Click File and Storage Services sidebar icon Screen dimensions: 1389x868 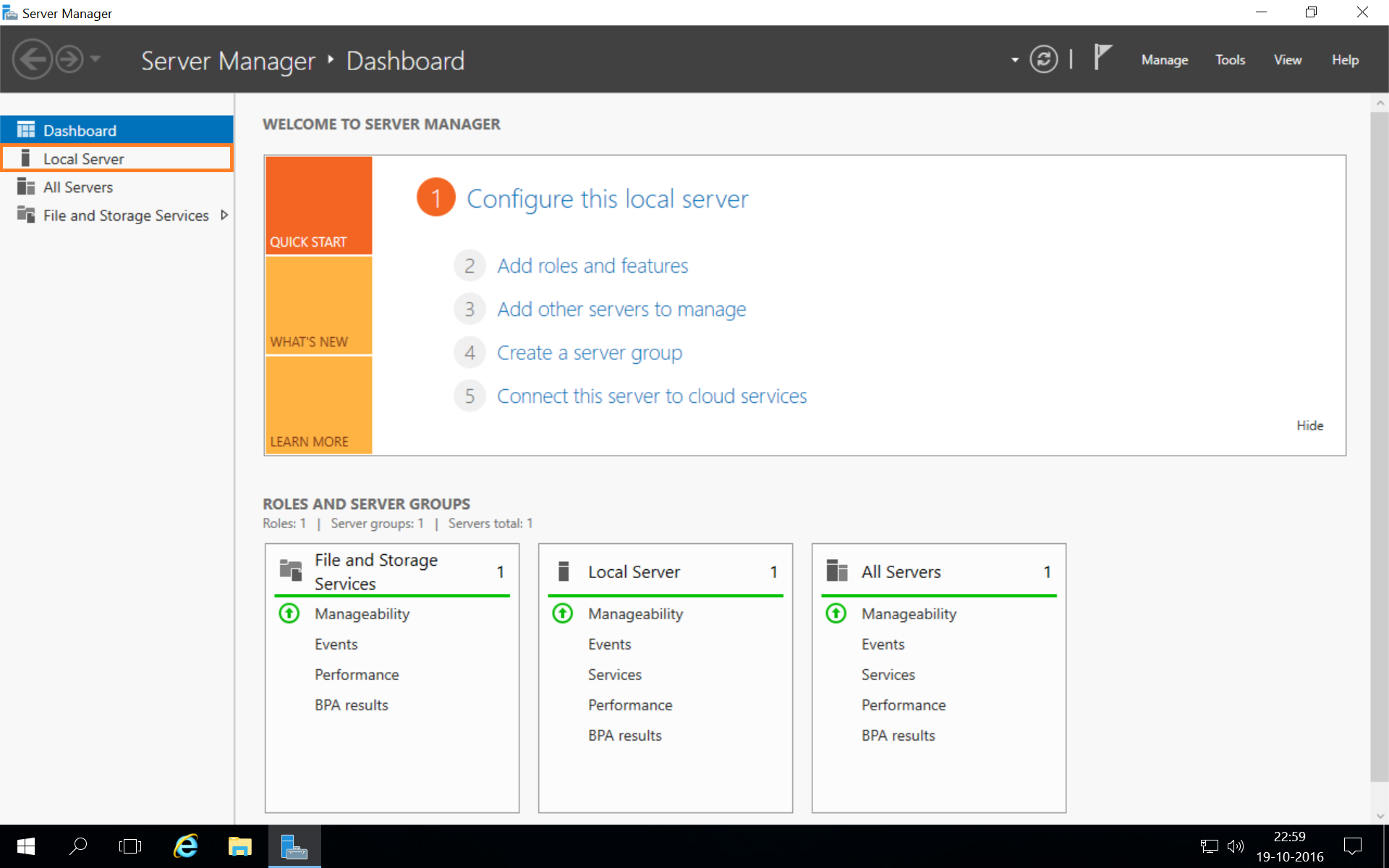26,215
